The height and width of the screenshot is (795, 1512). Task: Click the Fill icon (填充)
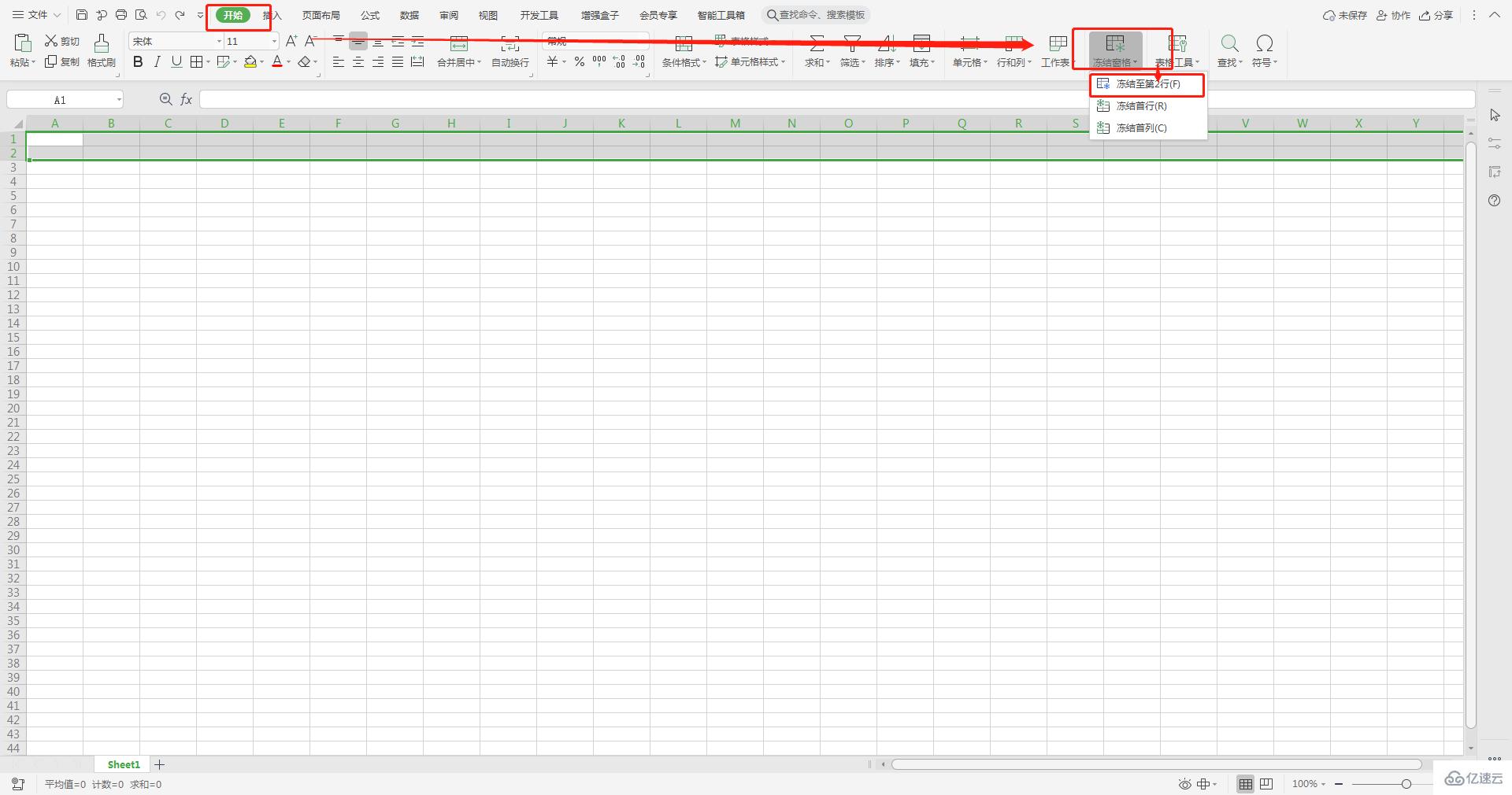(921, 44)
